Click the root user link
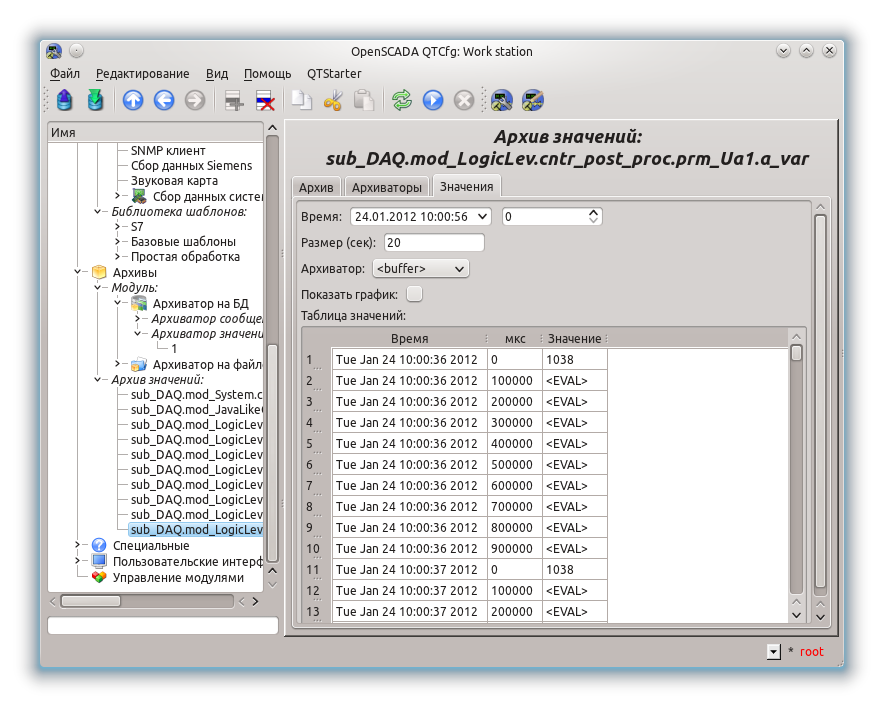The width and height of the screenshot is (884, 707). coord(811,652)
